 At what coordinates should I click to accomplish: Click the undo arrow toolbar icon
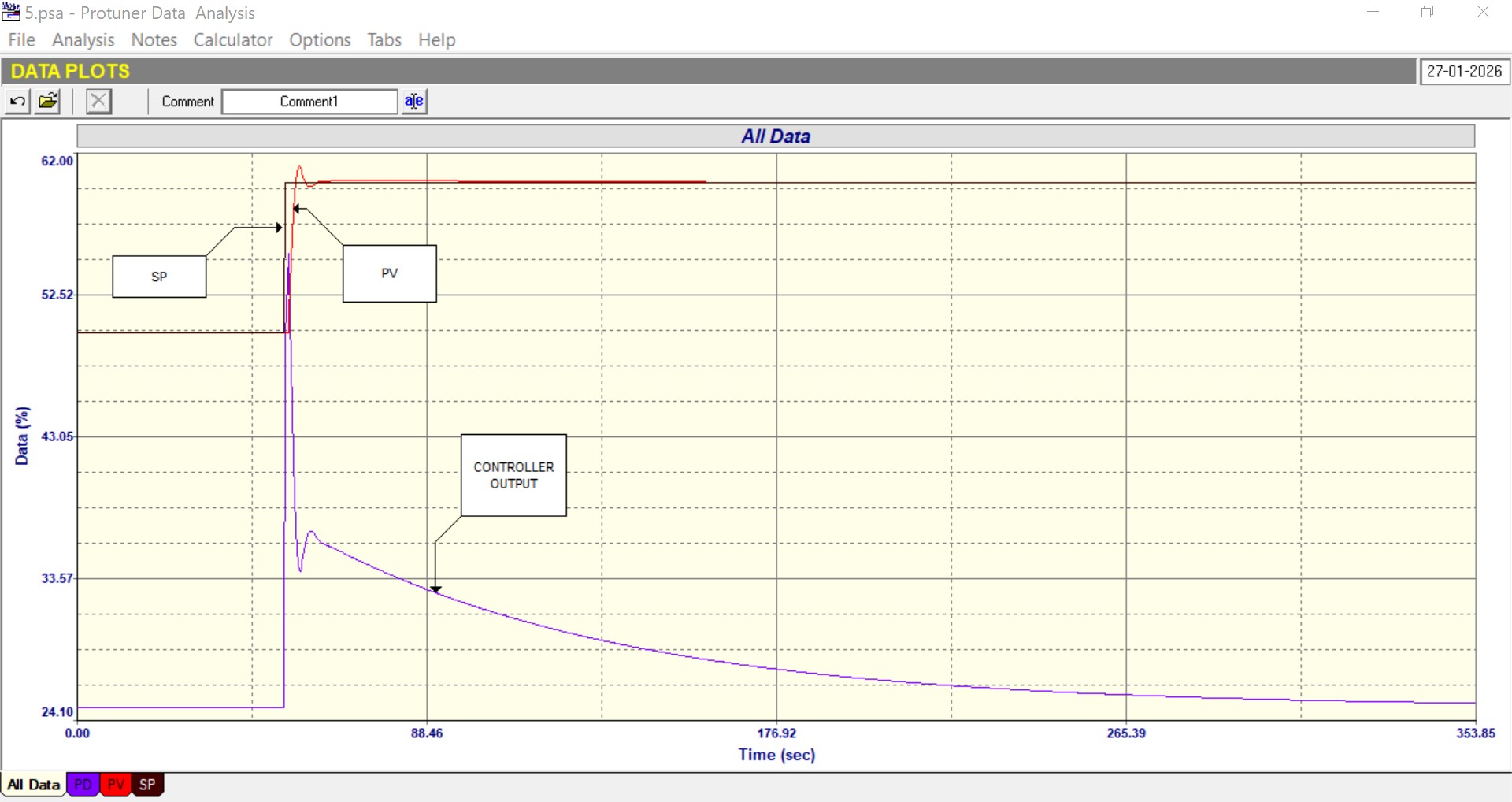(x=17, y=101)
